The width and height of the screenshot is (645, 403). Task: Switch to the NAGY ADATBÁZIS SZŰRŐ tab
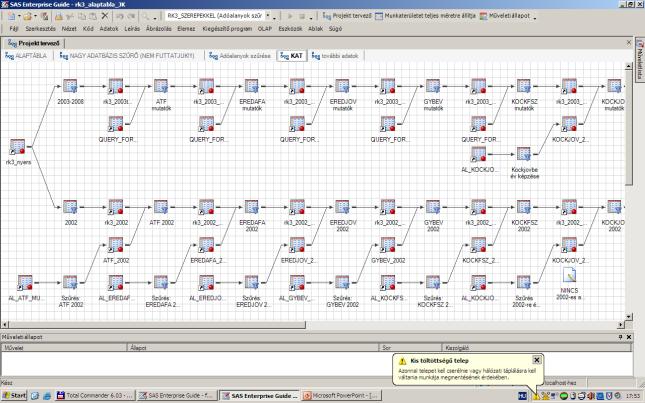(x=127, y=56)
